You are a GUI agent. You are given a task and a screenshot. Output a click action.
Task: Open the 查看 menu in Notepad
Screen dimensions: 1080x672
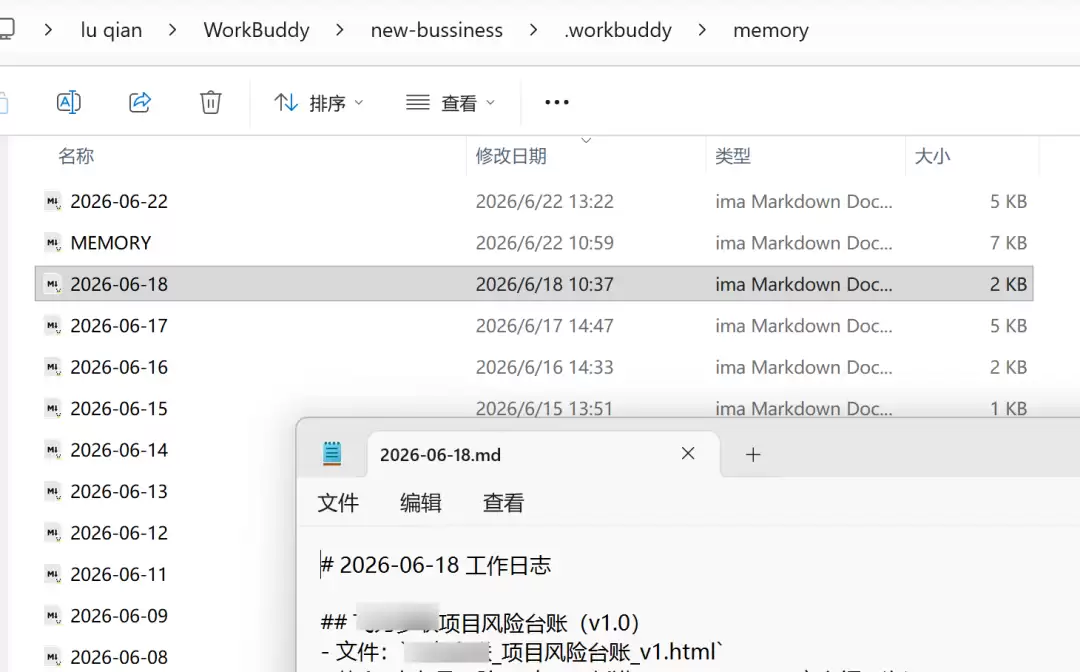click(x=503, y=503)
